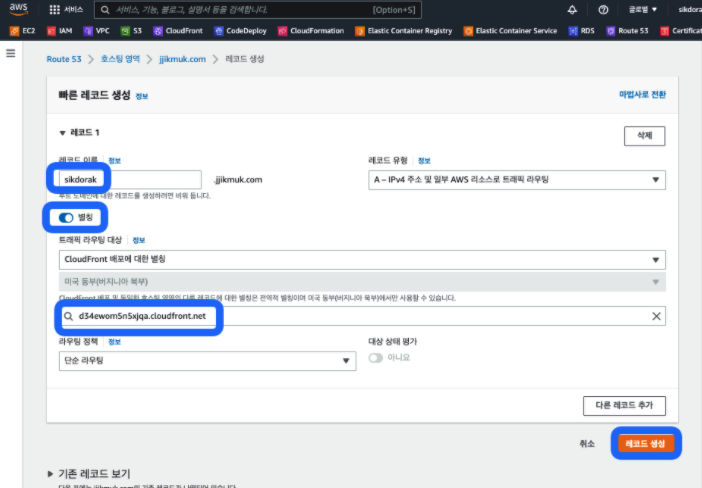Open IAM shortcut in favorites bar
702x488 pixels.
tap(60, 31)
